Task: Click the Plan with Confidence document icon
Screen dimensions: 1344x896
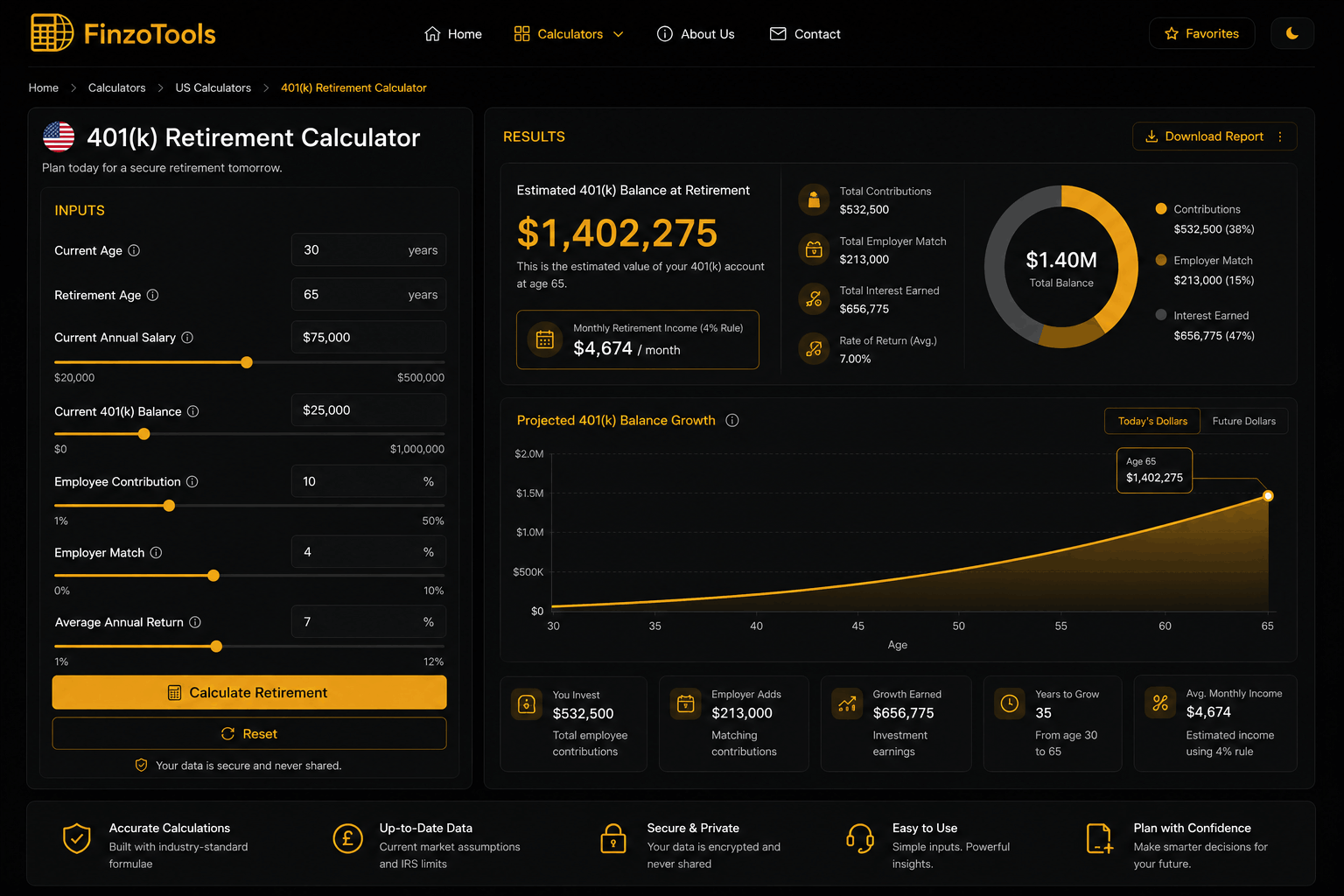Action: [1100, 838]
